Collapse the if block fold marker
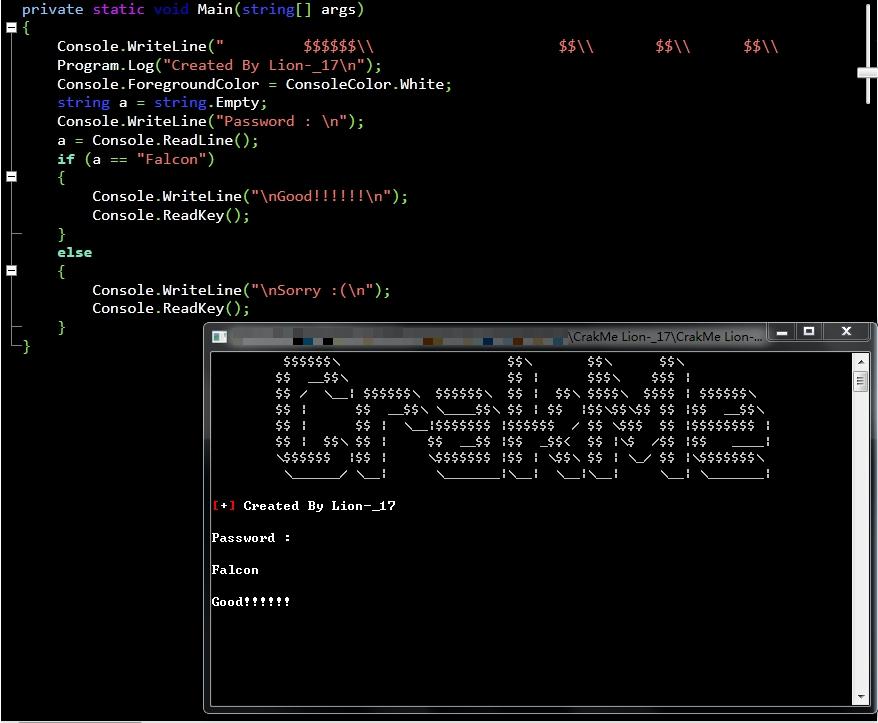The image size is (878, 723). pyautogui.click(x=11, y=177)
